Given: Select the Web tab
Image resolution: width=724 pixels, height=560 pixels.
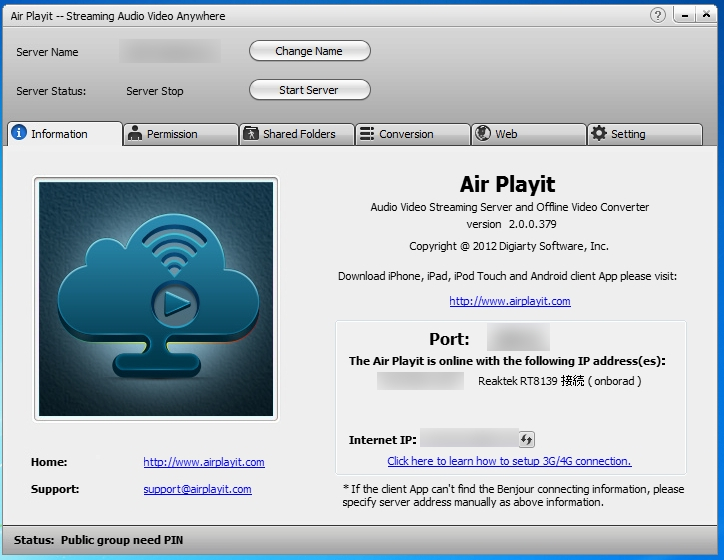Looking at the screenshot, I should coord(529,134).
